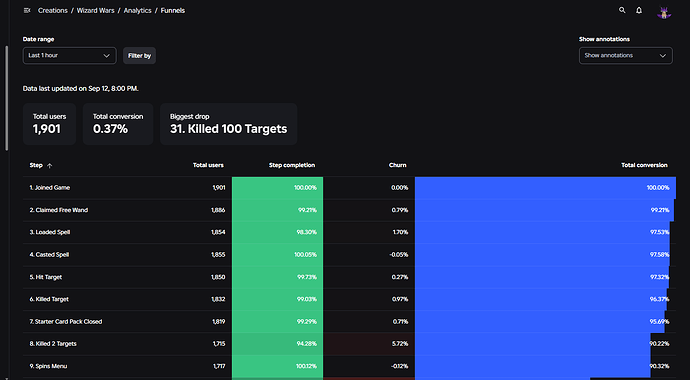
Task: Click the 1,886 total users value
Action: (x=218, y=210)
